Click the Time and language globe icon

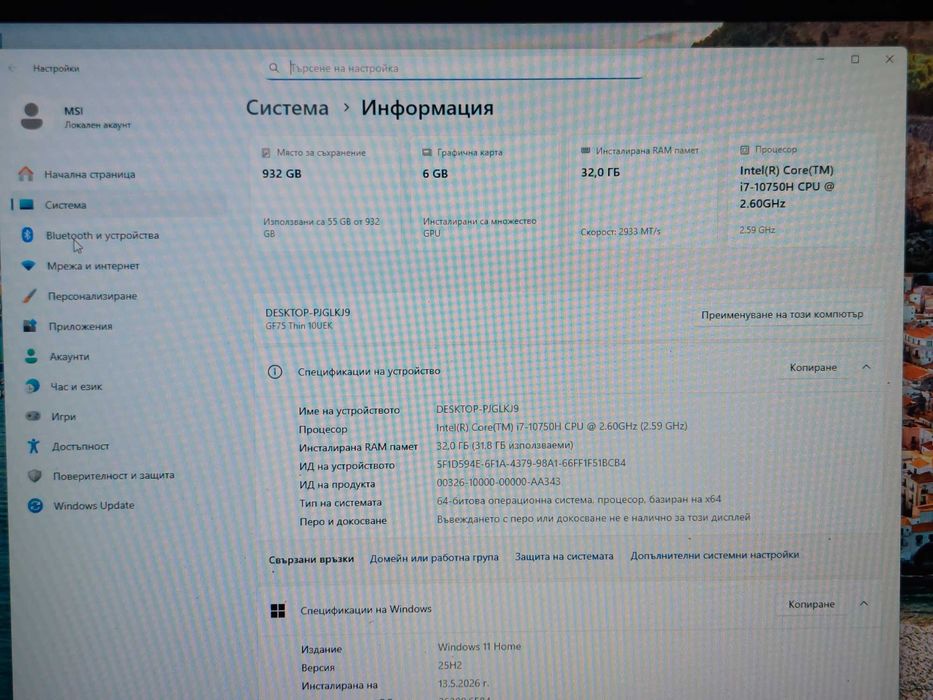(x=32, y=386)
